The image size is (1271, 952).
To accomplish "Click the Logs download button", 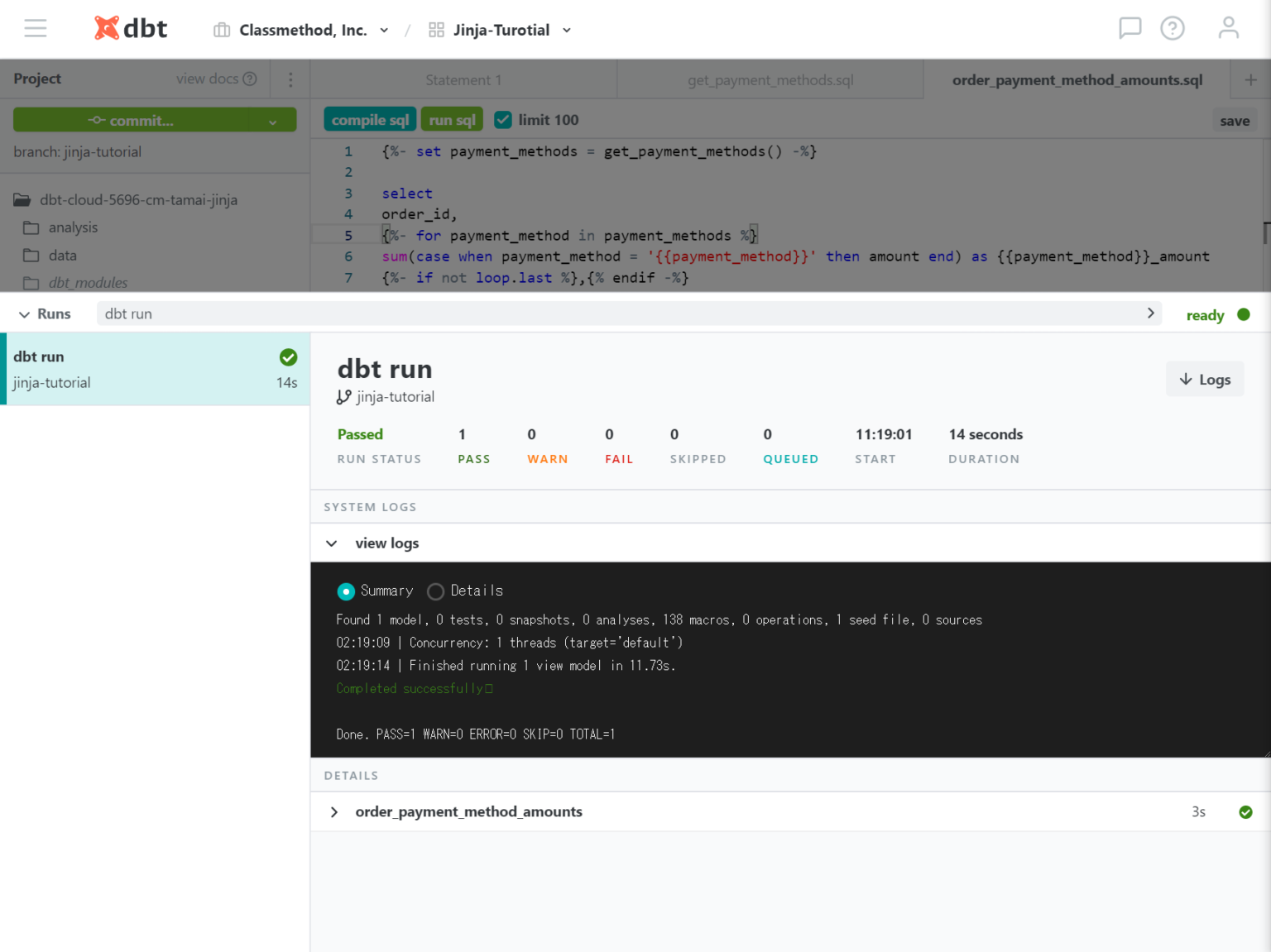I will click(x=1205, y=380).
